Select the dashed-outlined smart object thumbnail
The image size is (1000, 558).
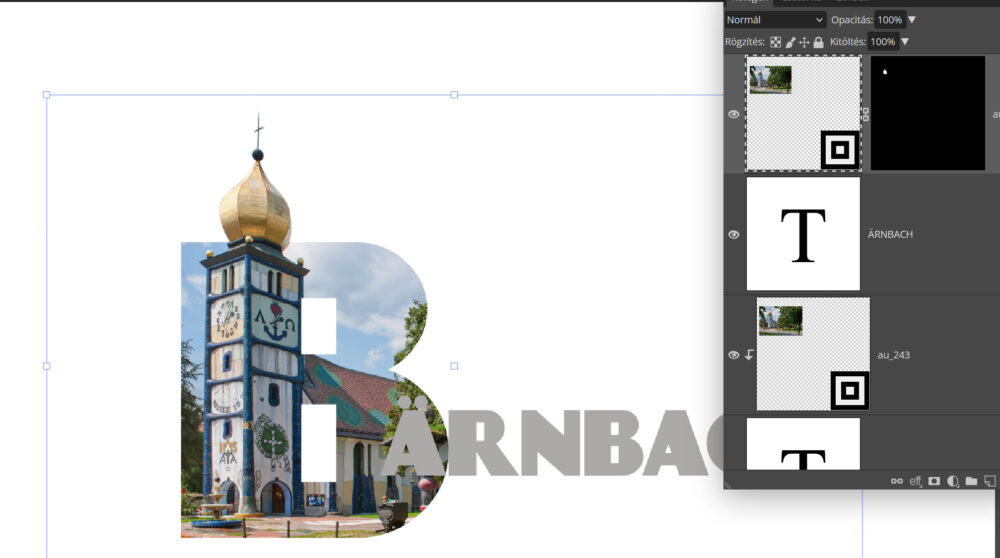[x=804, y=113]
